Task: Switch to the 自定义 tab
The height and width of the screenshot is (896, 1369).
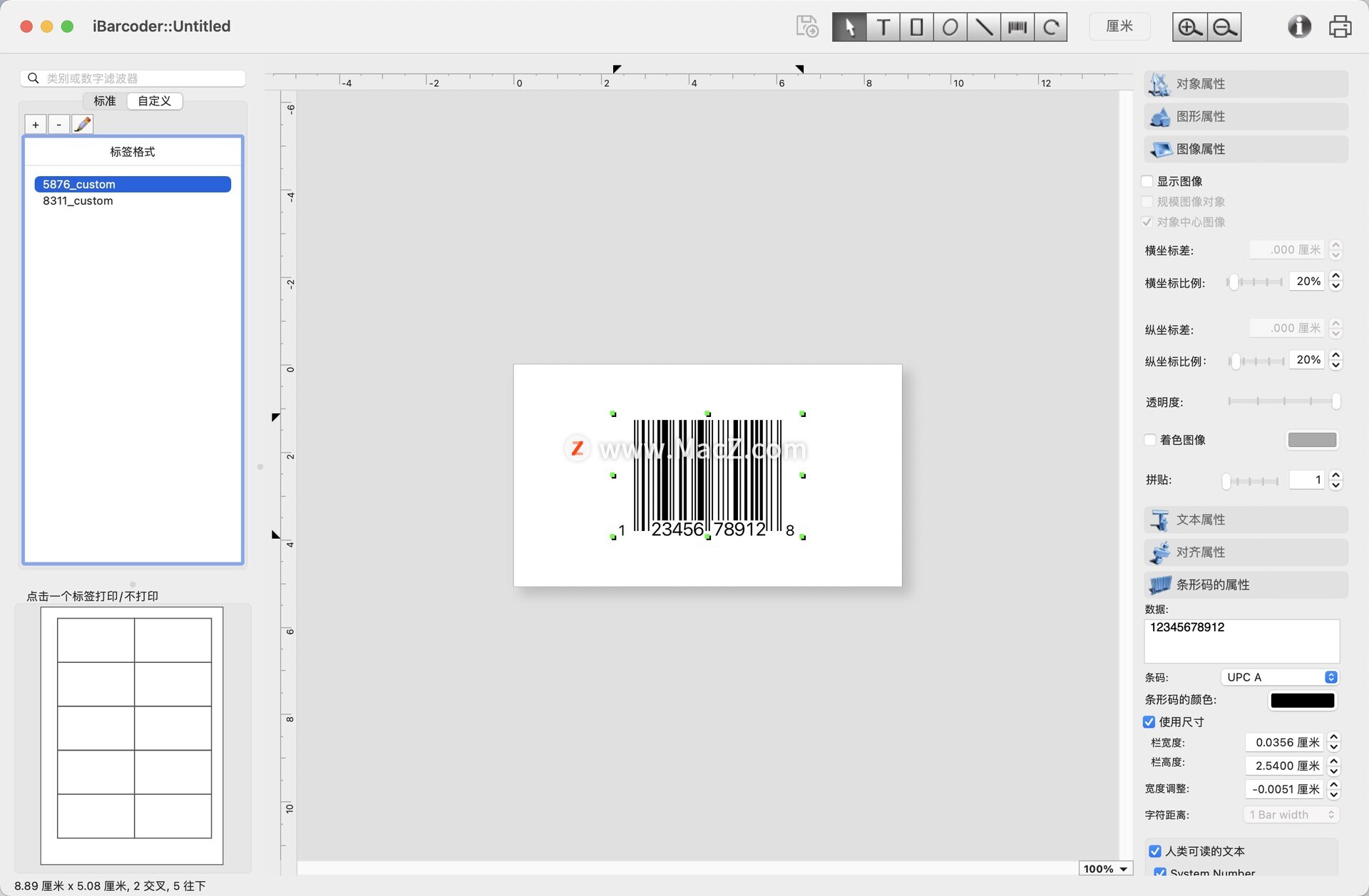Action: 155,101
